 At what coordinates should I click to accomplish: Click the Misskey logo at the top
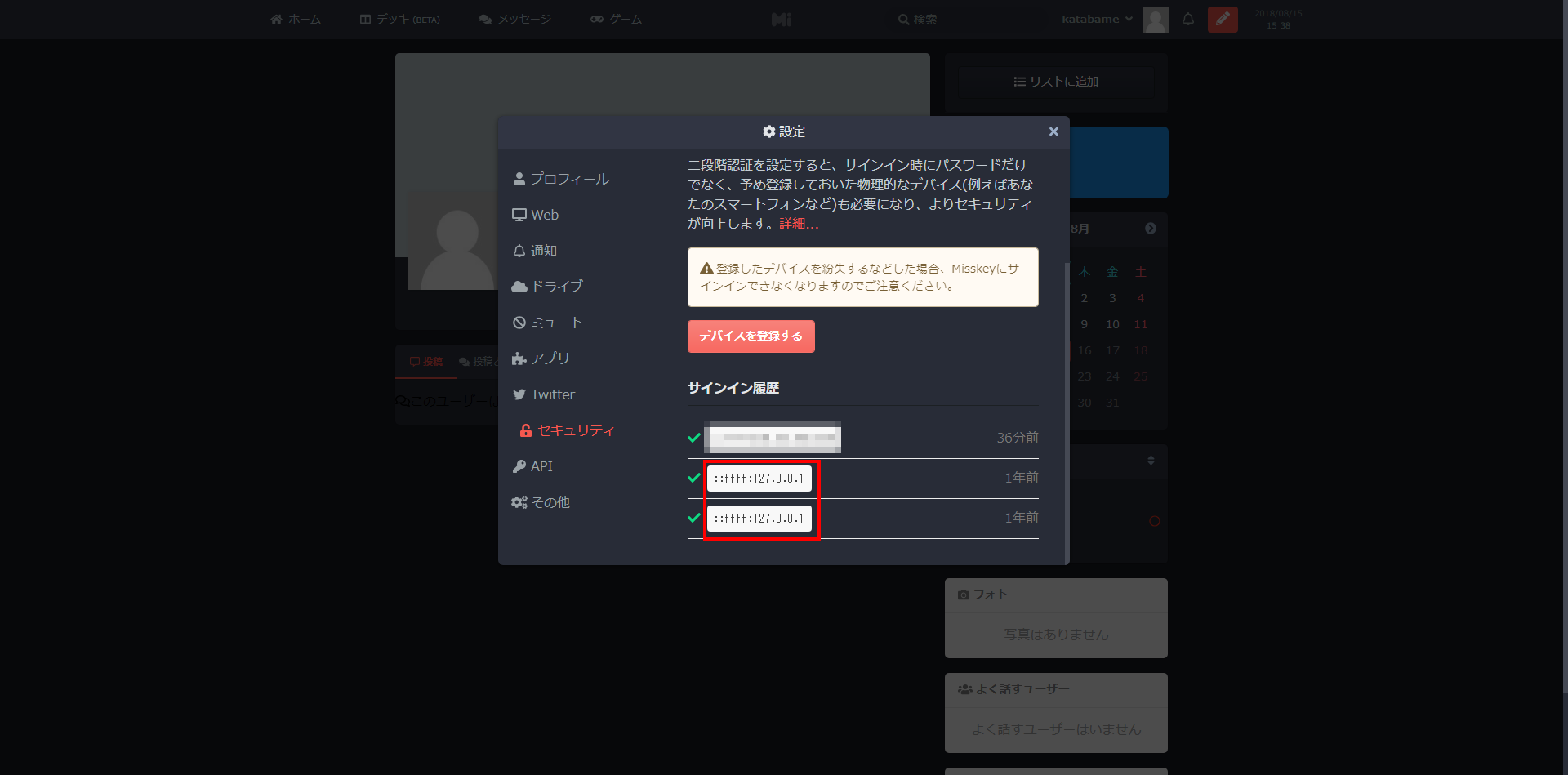781,19
